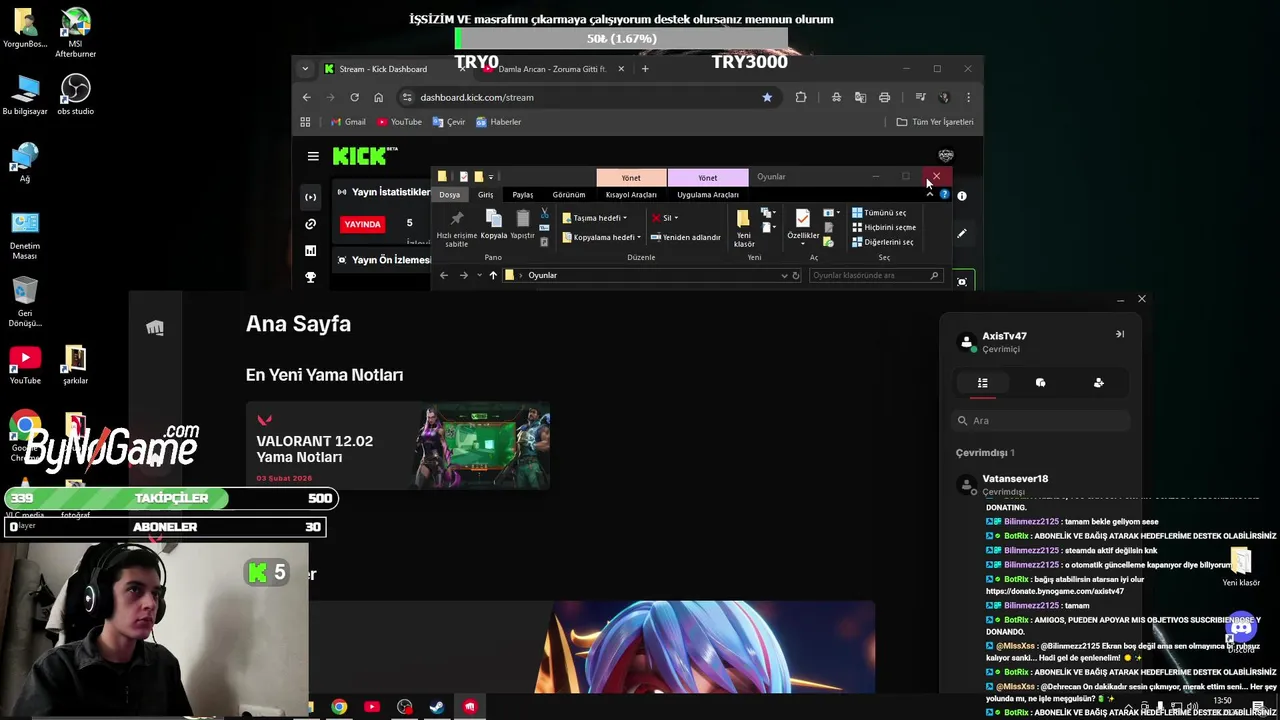The width and height of the screenshot is (1280, 720).
Task: Open the trophy icon in Kick sidebar
Action: pyautogui.click(x=310, y=277)
